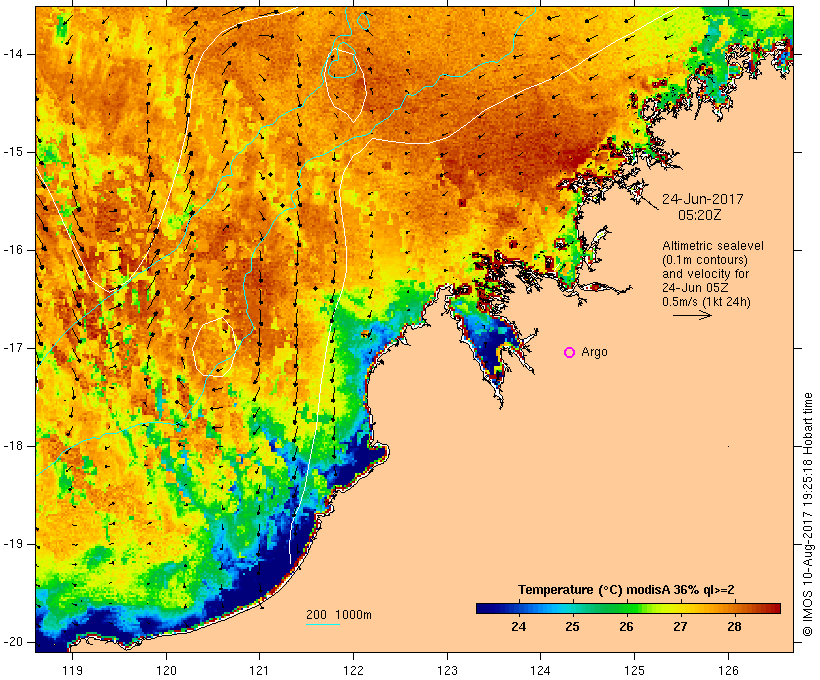Click '0.5m/s (1kt 24h)' velocity scale text
The width and height of the screenshot is (820, 680).
(x=706, y=302)
